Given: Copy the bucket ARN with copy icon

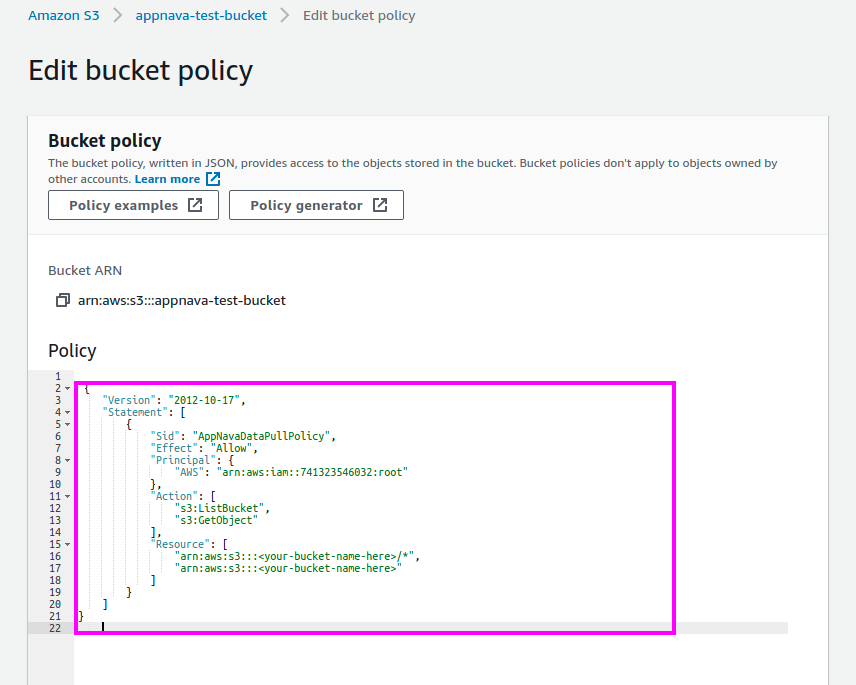Looking at the screenshot, I should [63, 300].
